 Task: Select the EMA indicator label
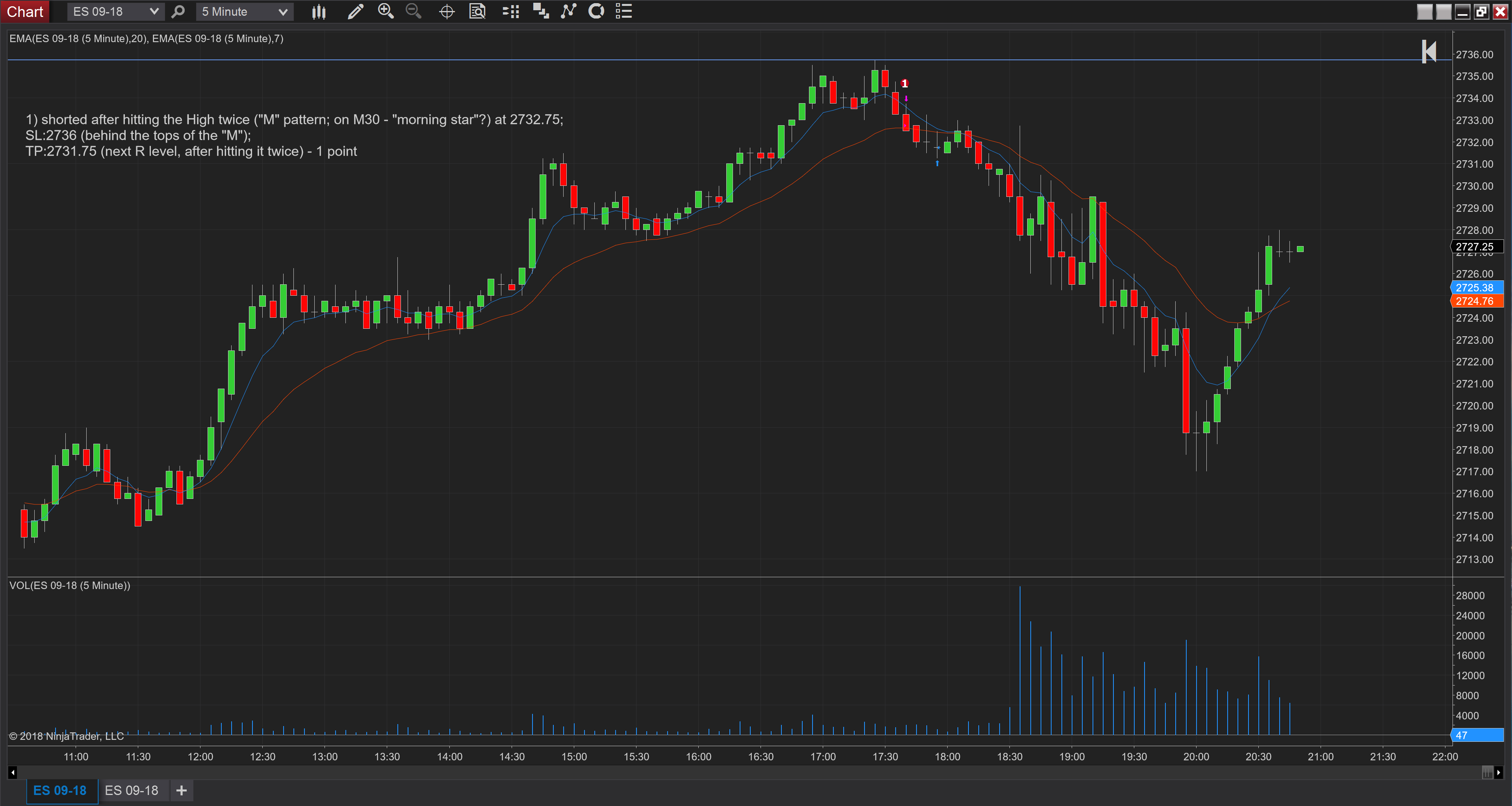(146, 39)
